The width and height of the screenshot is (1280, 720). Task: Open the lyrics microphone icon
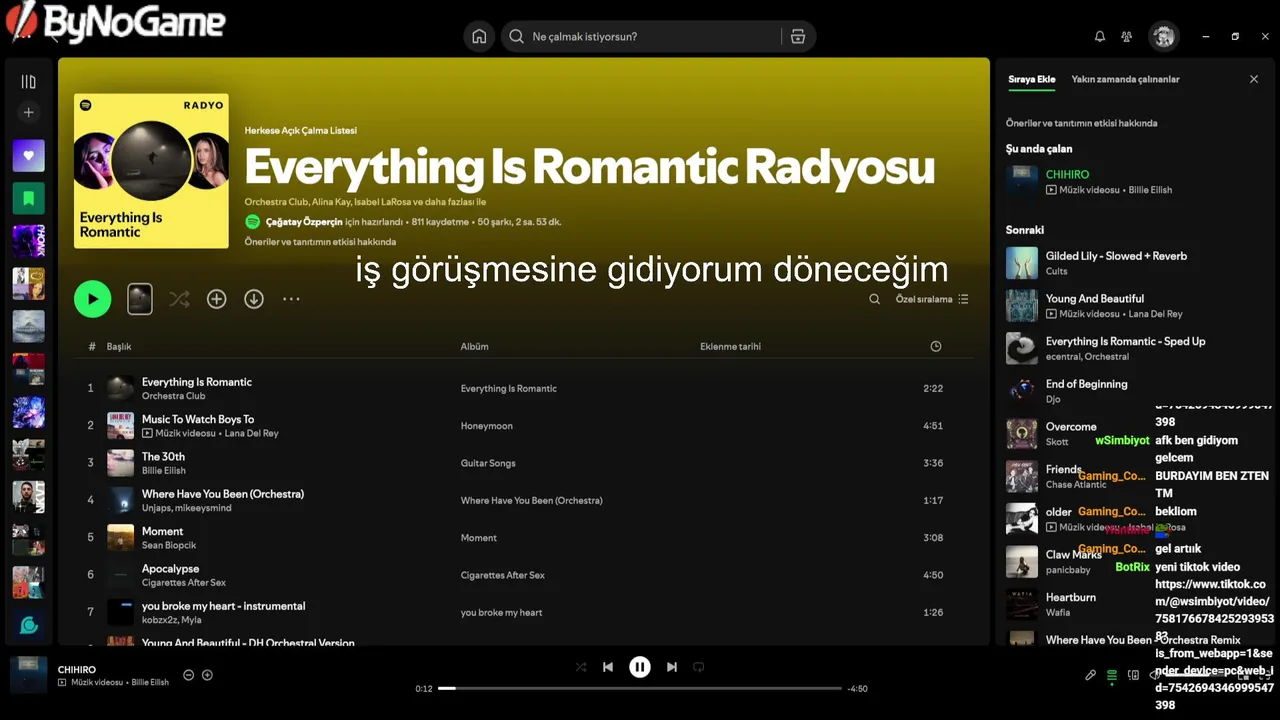pyautogui.click(x=1091, y=675)
